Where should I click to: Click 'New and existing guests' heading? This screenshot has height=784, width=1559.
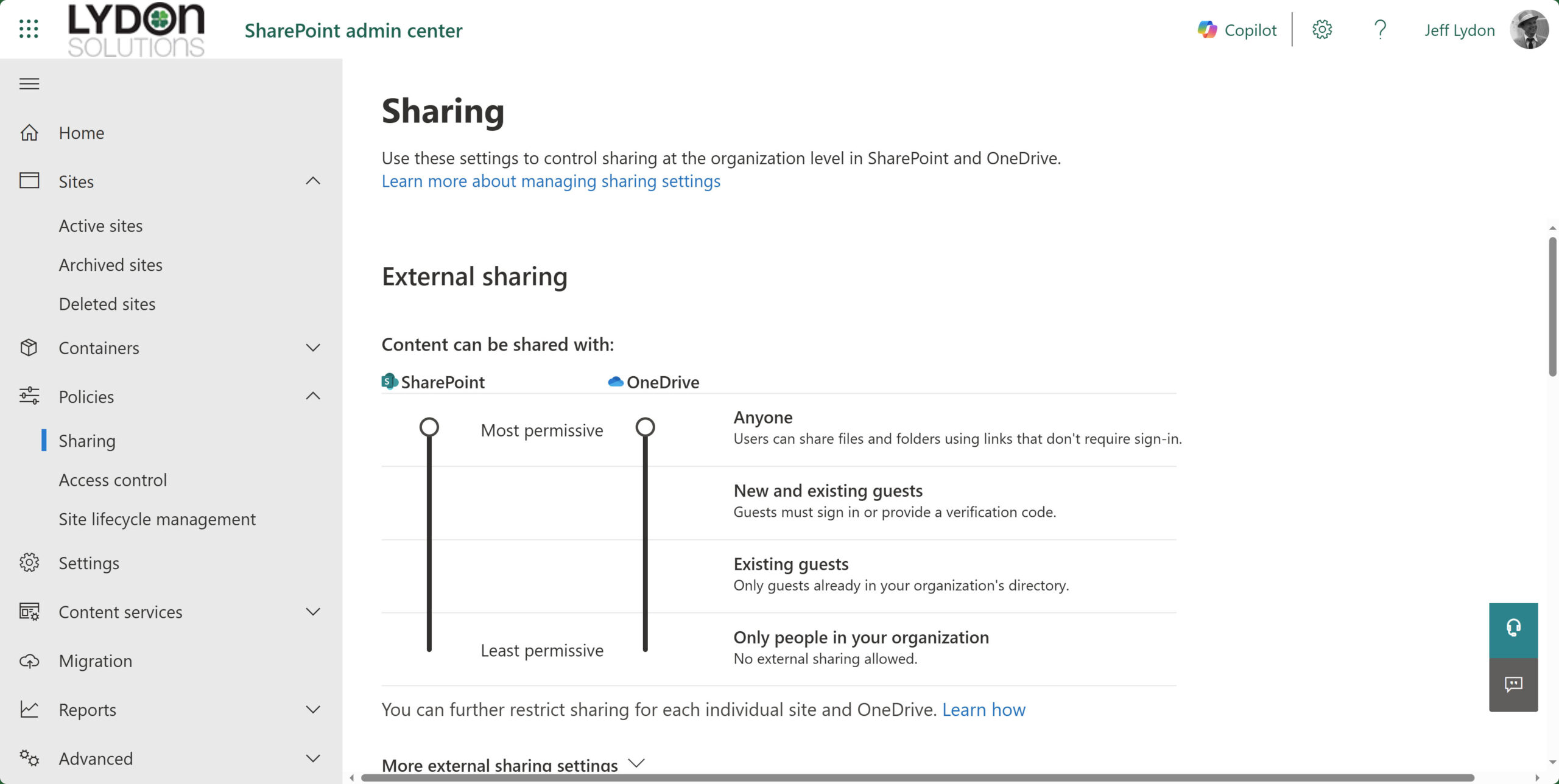tap(828, 490)
